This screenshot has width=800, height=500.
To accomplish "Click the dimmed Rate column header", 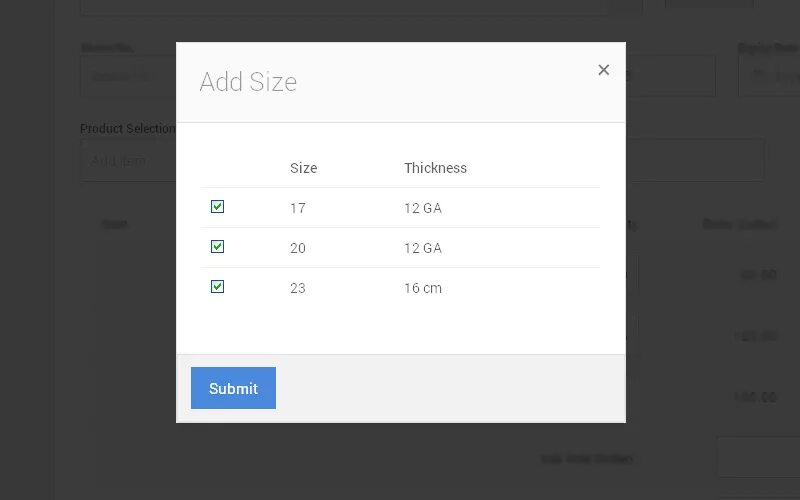I will (x=739, y=224).
